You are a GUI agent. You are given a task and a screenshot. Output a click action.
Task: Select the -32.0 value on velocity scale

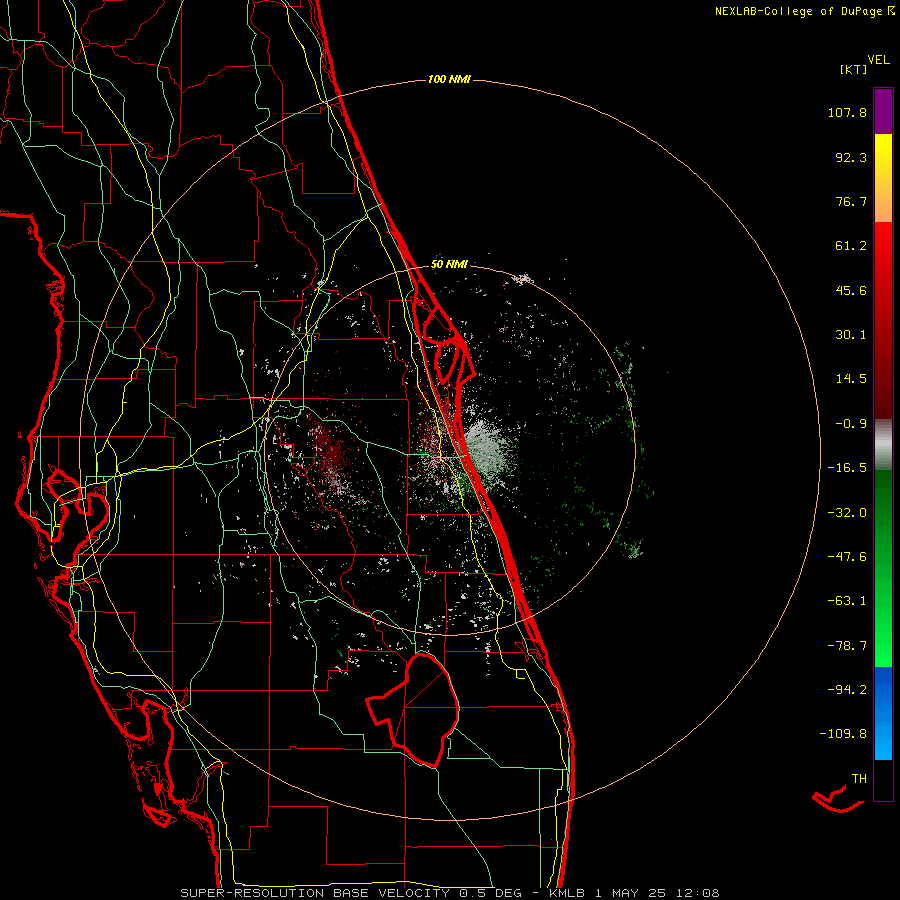pyautogui.click(x=847, y=513)
